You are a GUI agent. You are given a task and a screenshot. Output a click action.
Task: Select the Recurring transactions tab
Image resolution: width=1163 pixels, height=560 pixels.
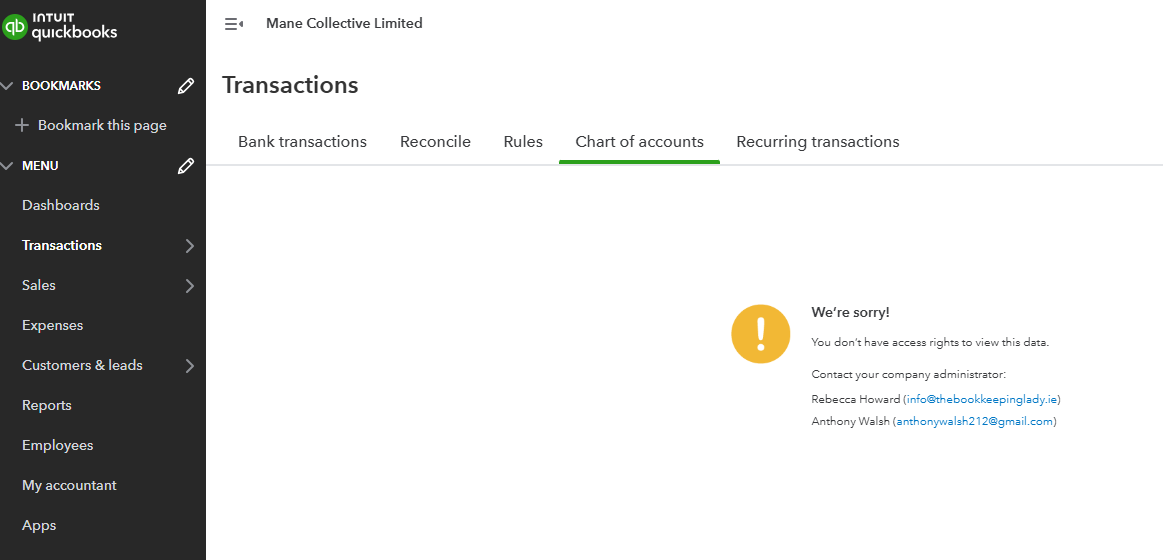[817, 142]
